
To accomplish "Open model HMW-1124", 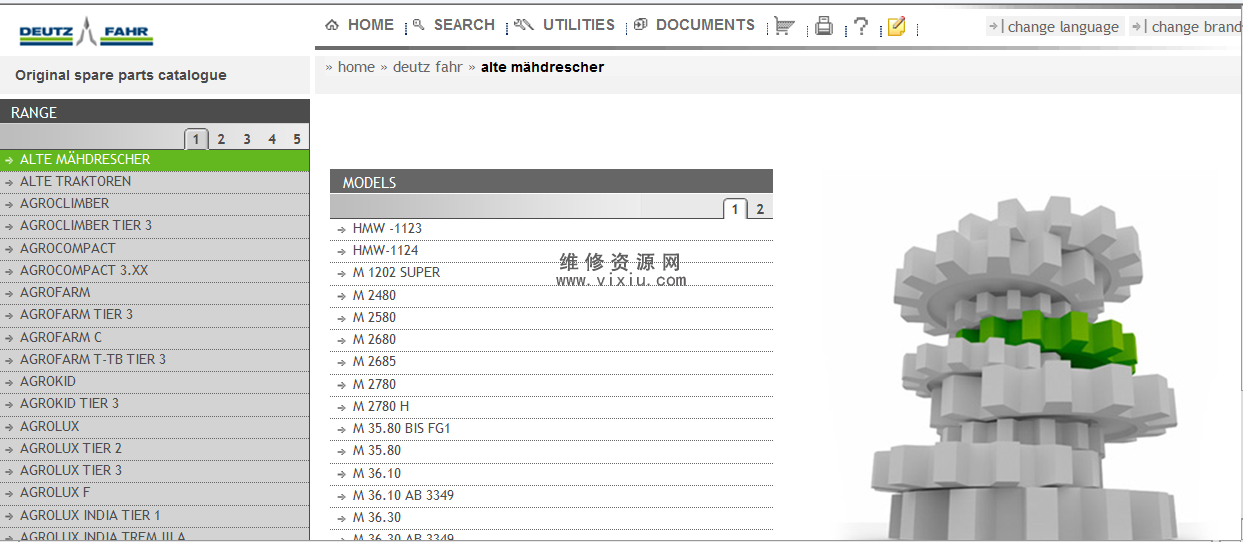I will (x=551, y=251).
